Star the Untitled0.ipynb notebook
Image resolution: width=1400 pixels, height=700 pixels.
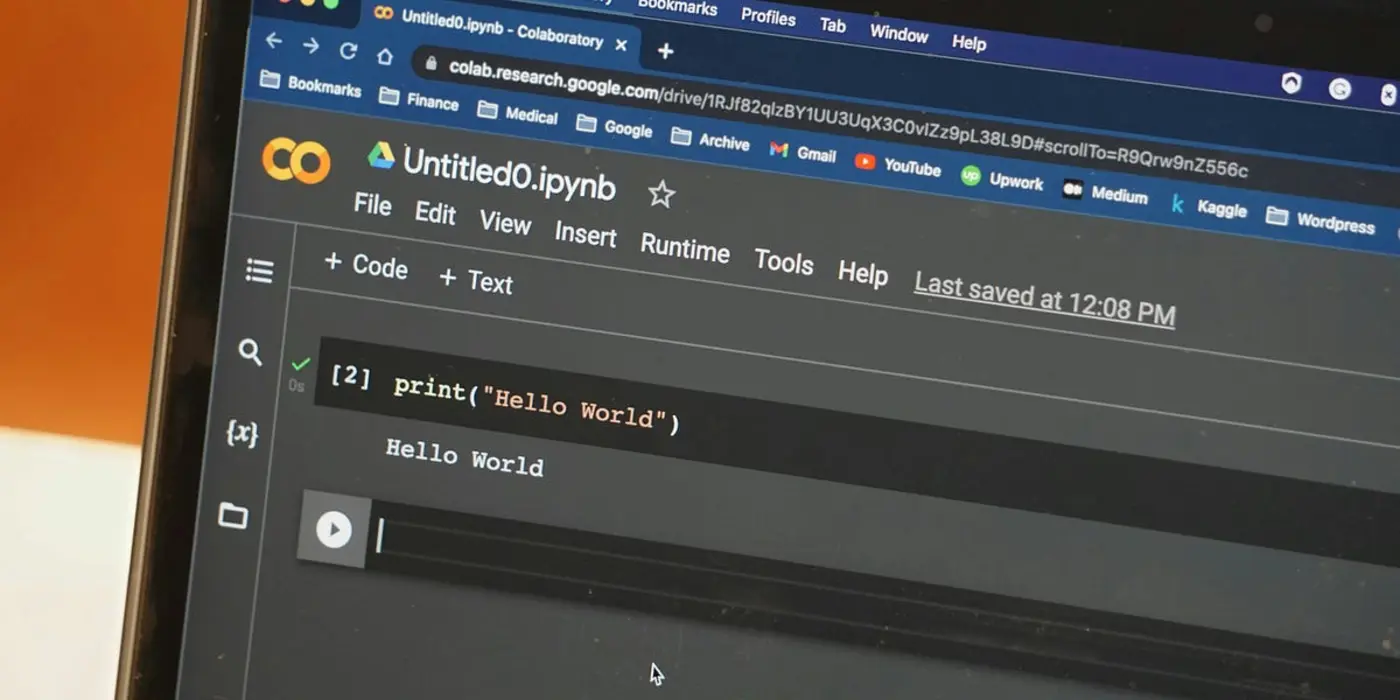click(661, 194)
